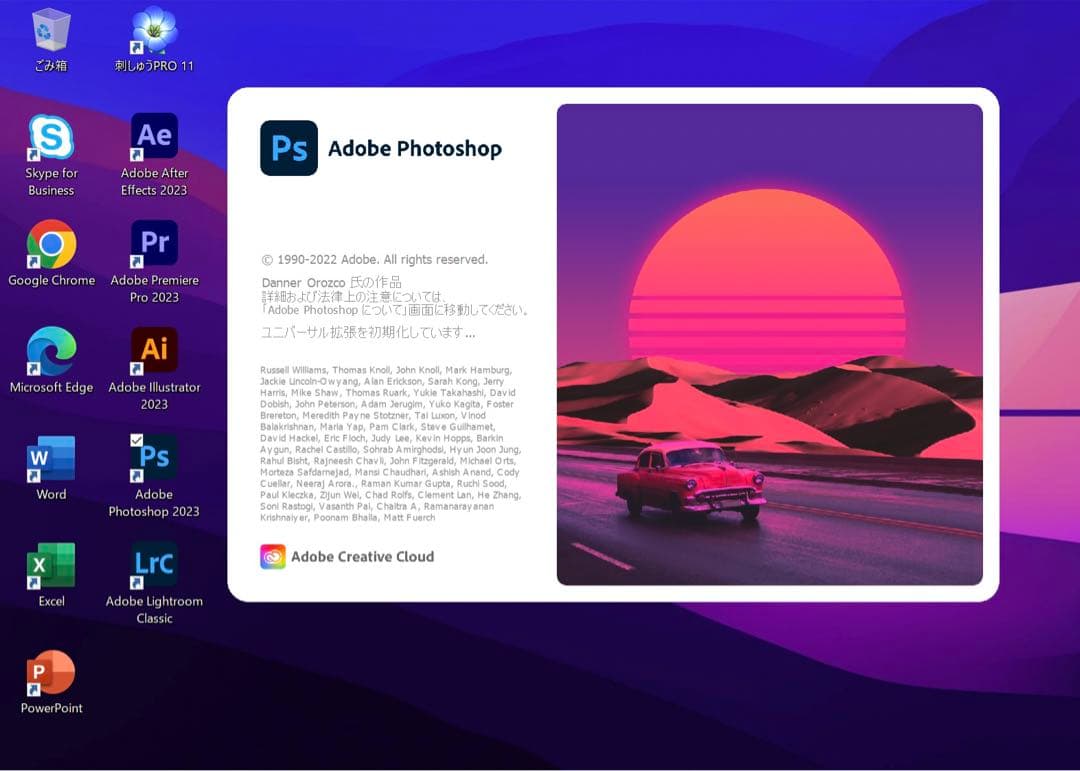Click the Microsoft Edge desktop shortcut
The width and height of the screenshot is (1080, 771).
[x=51, y=352]
